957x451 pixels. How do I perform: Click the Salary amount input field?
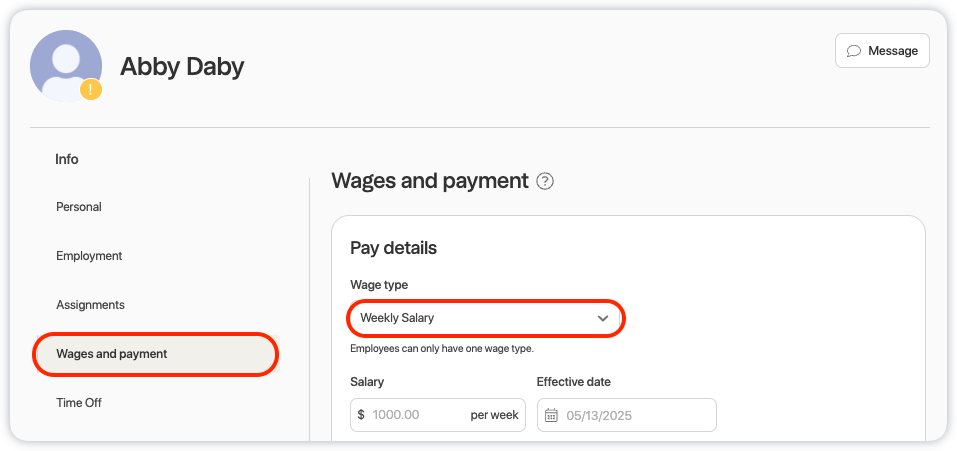[438, 415]
